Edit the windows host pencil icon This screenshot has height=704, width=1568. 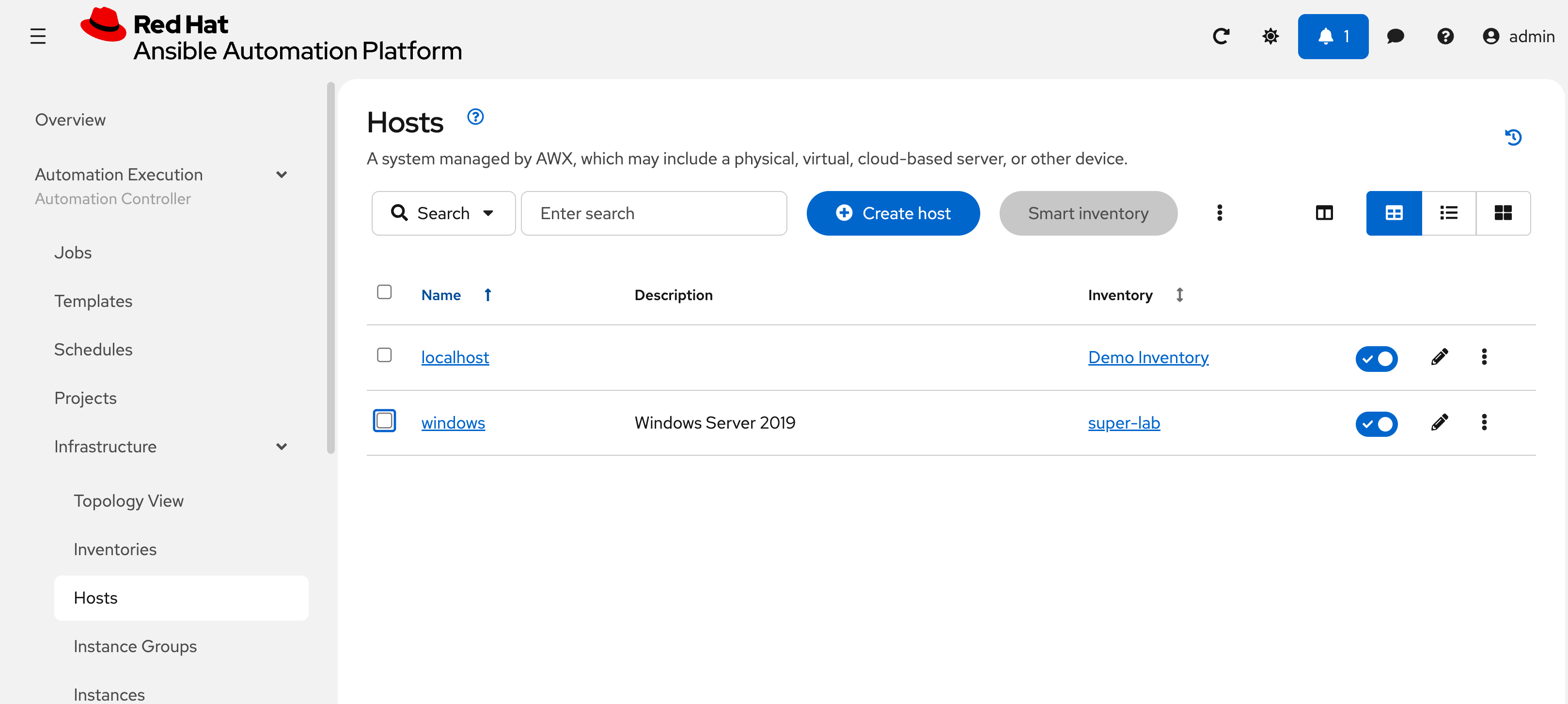point(1439,422)
